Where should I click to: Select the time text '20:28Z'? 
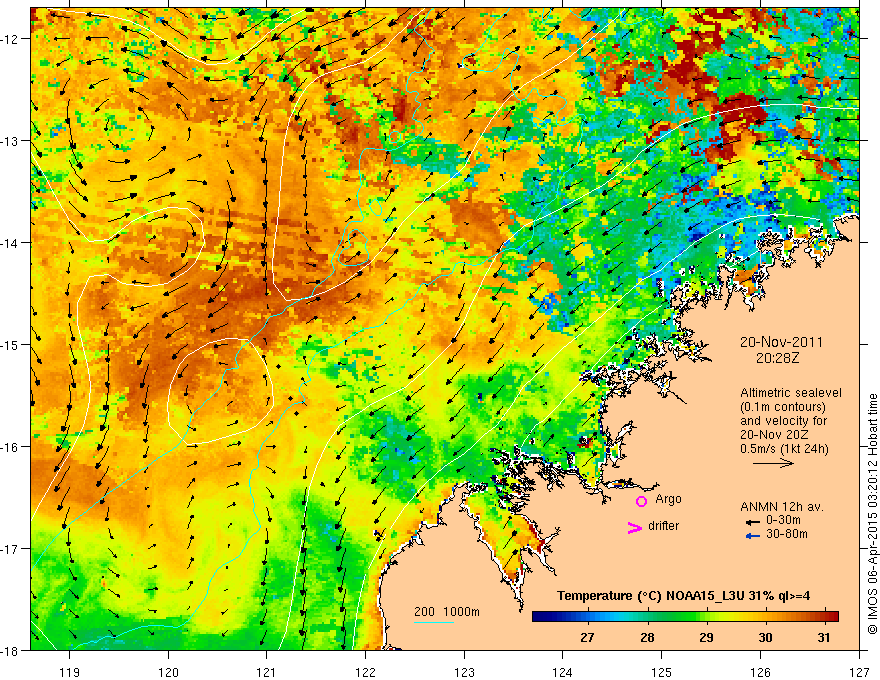[x=777, y=358]
